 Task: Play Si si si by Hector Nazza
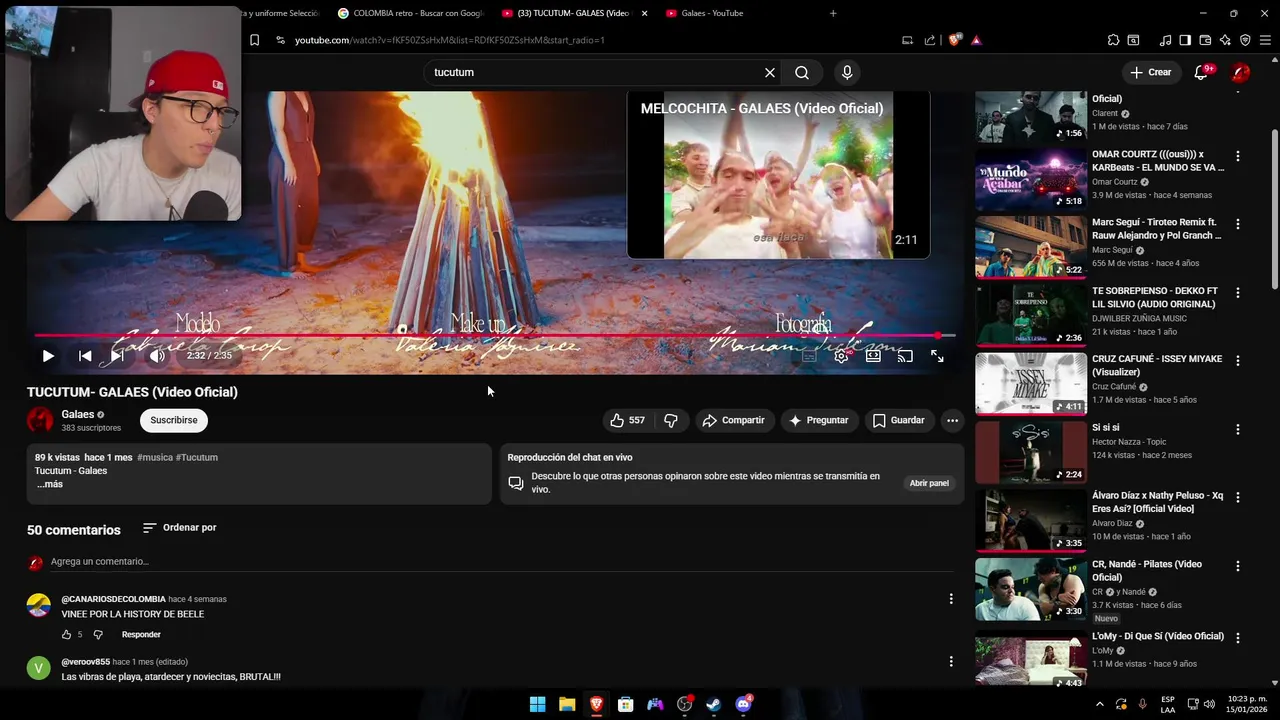pos(1030,452)
